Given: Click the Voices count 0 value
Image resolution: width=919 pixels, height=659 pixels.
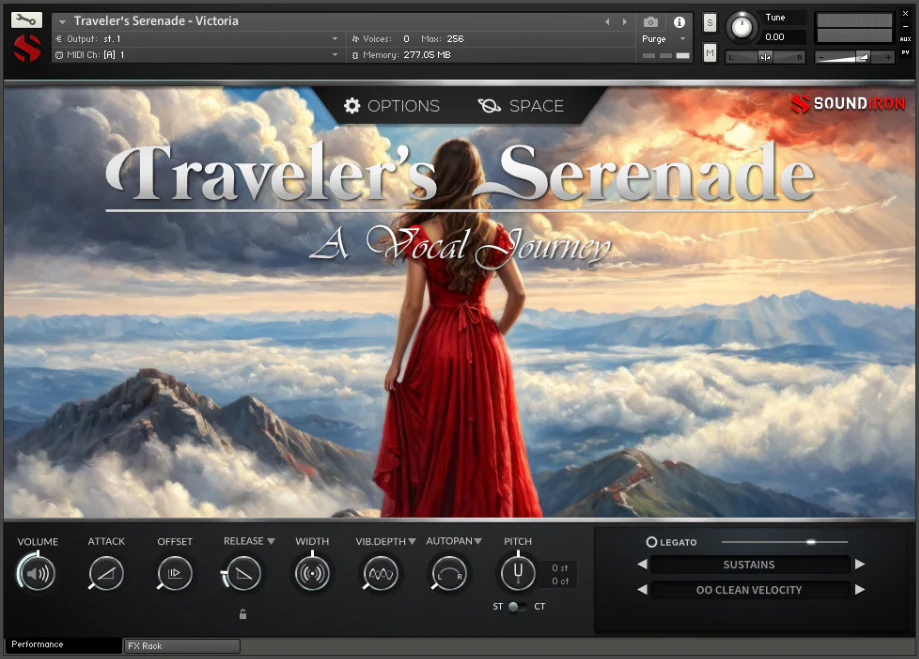Looking at the screenshot, I should tap(406, 39).
